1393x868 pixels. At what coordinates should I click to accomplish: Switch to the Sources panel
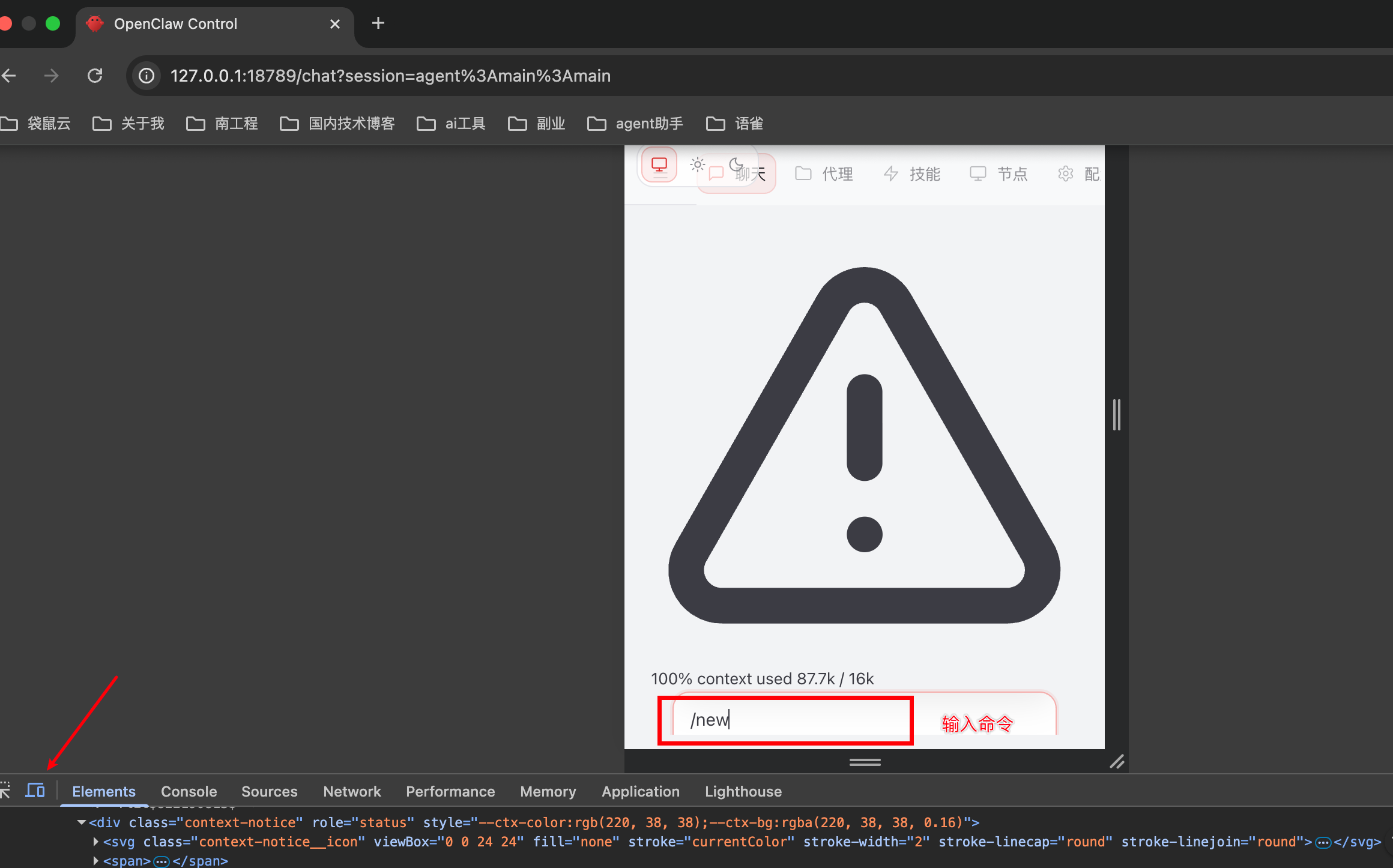[269, 791]
